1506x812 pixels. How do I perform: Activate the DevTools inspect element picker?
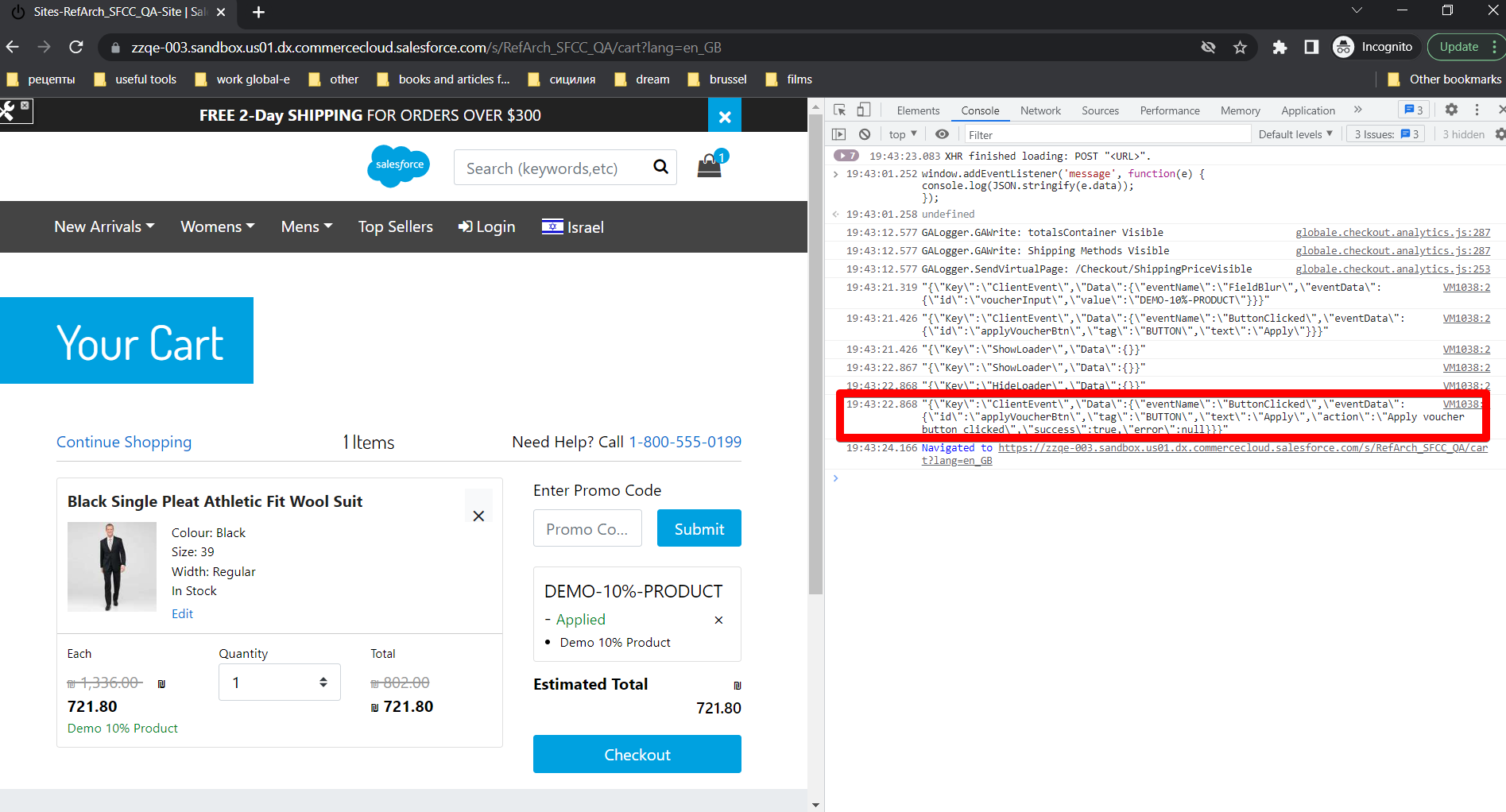pos(840,110)
